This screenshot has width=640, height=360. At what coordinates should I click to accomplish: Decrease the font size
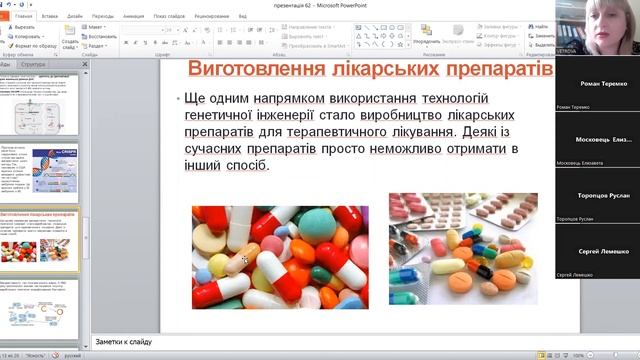[194, 30]
